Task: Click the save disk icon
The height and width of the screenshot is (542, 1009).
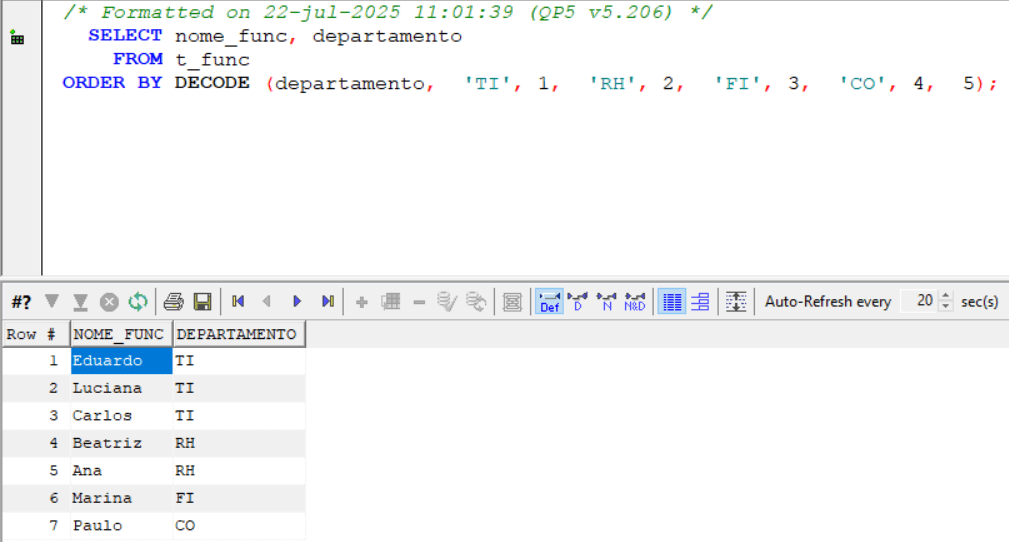Action: (202, 301)
